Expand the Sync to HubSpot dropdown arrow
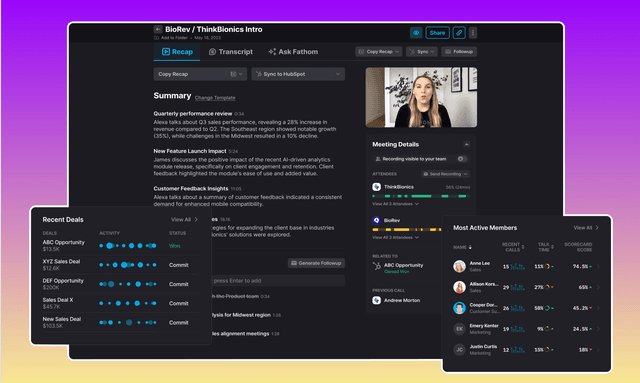This screenshot has height=383, width=640. (x=338, y=74)
